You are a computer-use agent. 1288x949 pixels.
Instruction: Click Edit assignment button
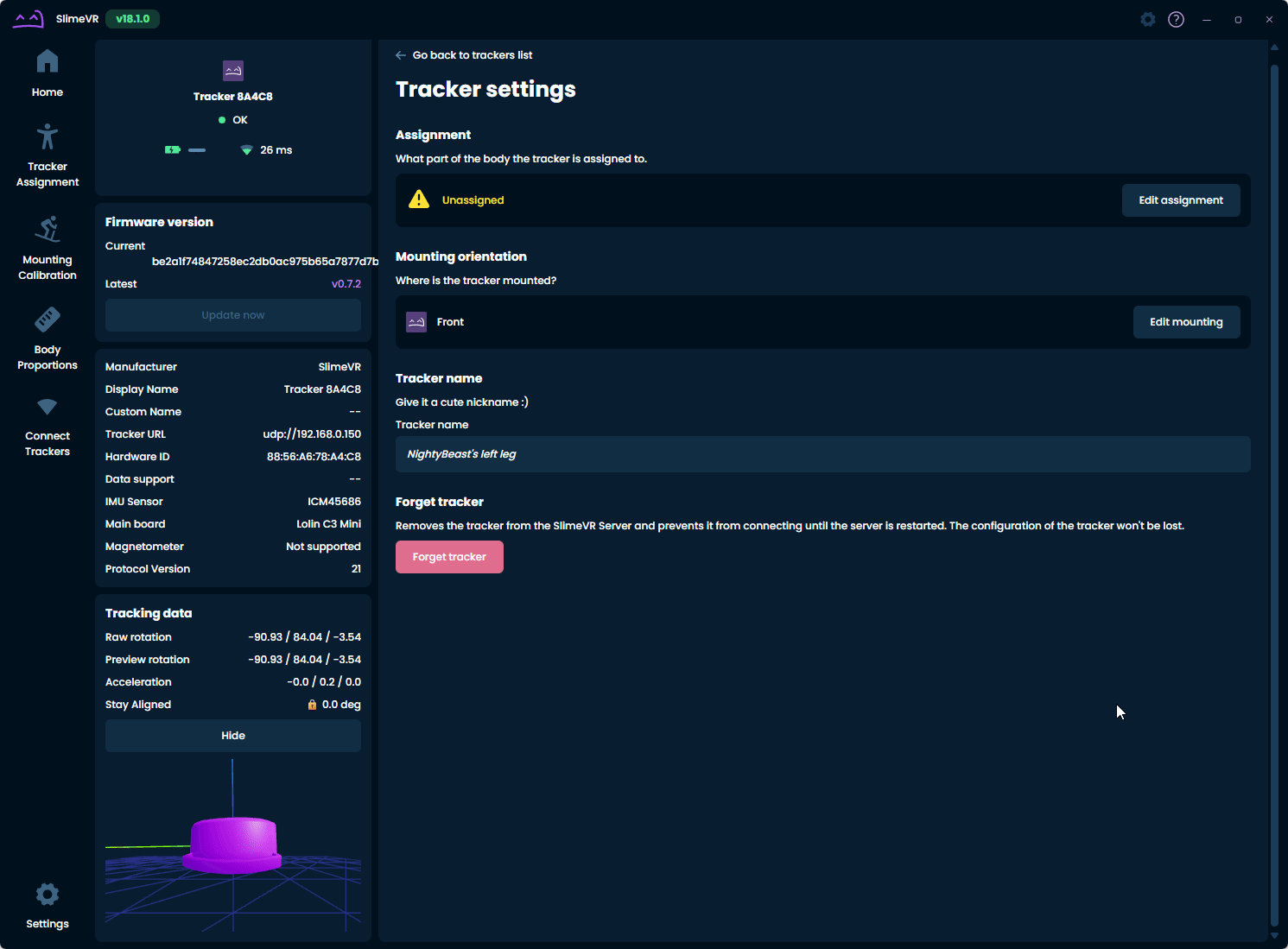pos(1180,200)
